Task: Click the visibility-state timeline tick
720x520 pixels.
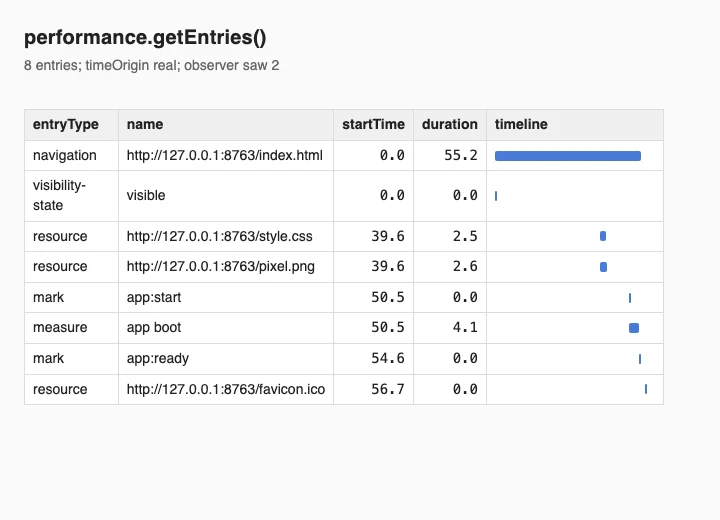Action: pos(496,196)
